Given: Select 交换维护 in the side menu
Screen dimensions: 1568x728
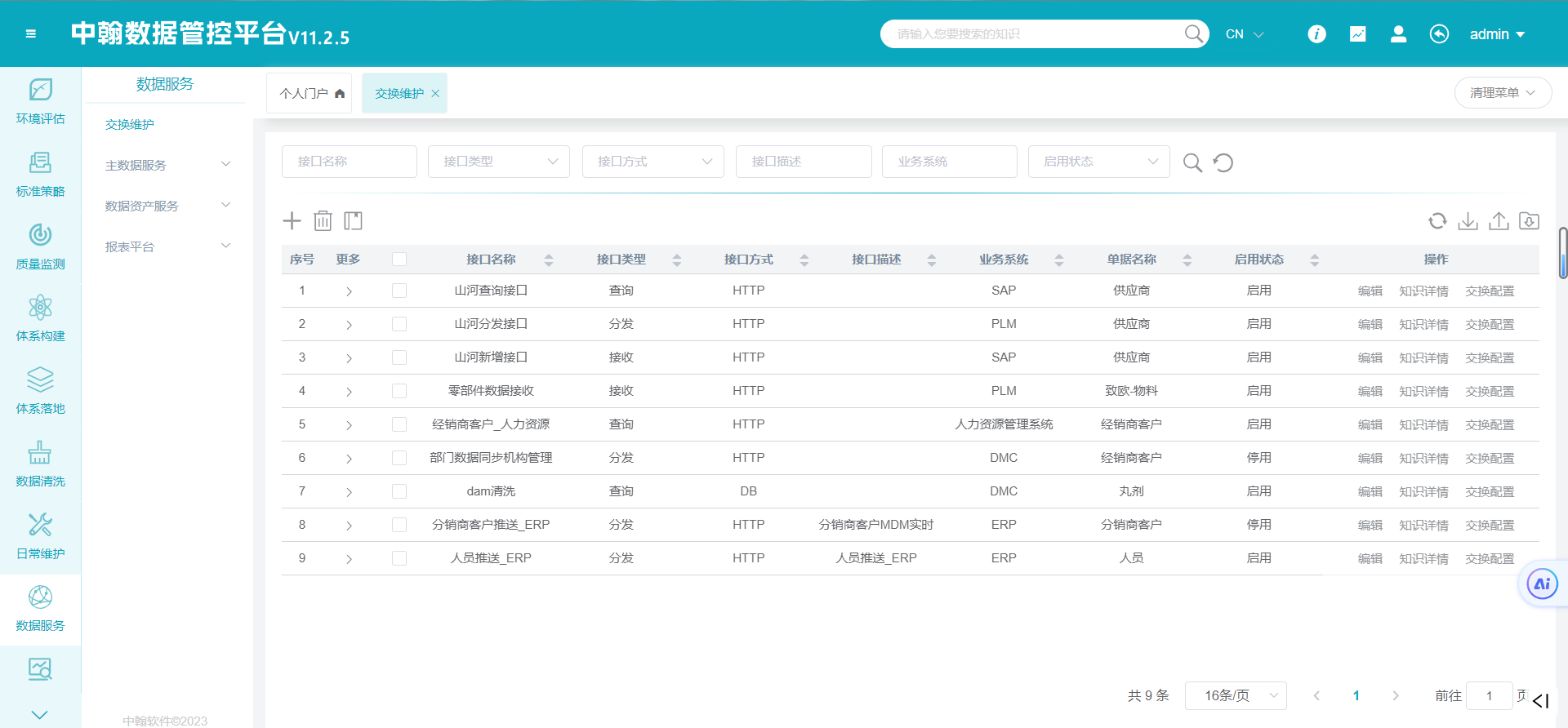Looking at the screenshot, I should (x=130, y=125).
